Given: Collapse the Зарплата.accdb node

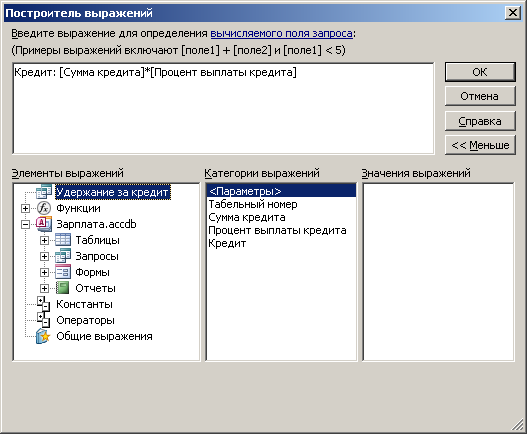Looking at the screenshot, I should click(25, 224).
